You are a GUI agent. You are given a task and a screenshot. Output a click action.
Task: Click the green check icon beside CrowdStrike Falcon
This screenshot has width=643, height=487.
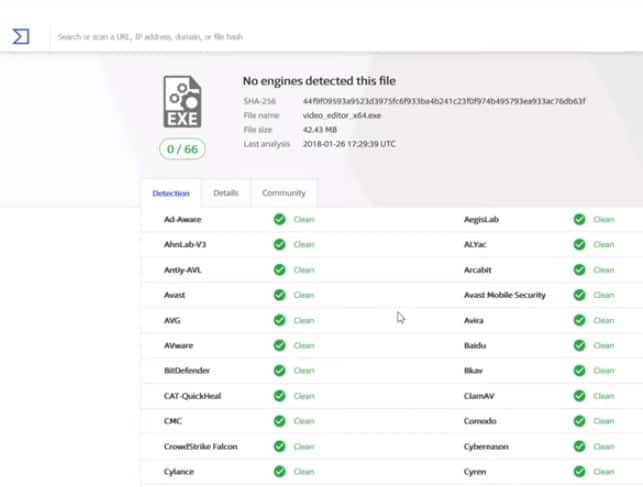pos(279,446)
